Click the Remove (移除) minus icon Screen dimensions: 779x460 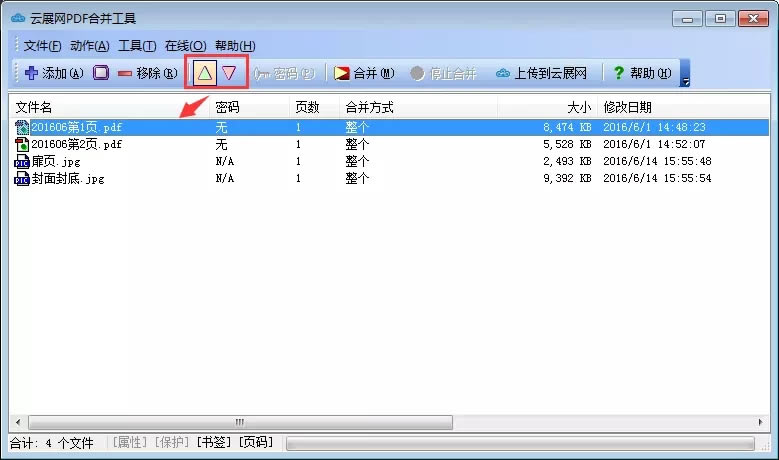[x=124, y=74]
